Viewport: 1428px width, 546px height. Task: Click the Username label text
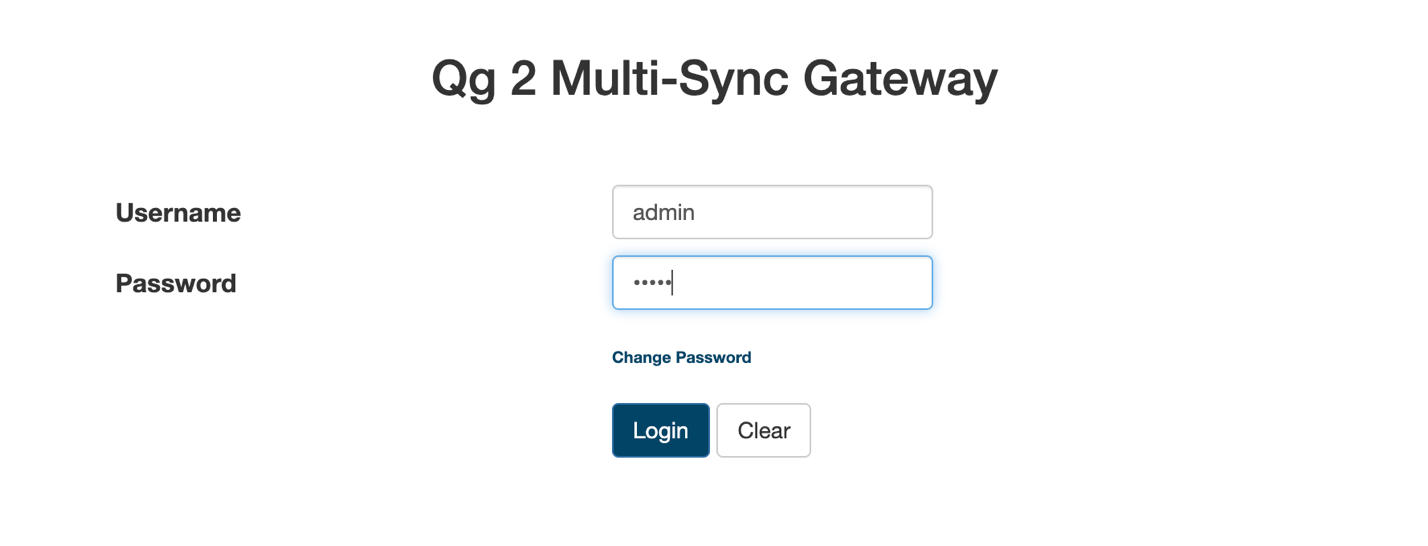pos(178,213)
